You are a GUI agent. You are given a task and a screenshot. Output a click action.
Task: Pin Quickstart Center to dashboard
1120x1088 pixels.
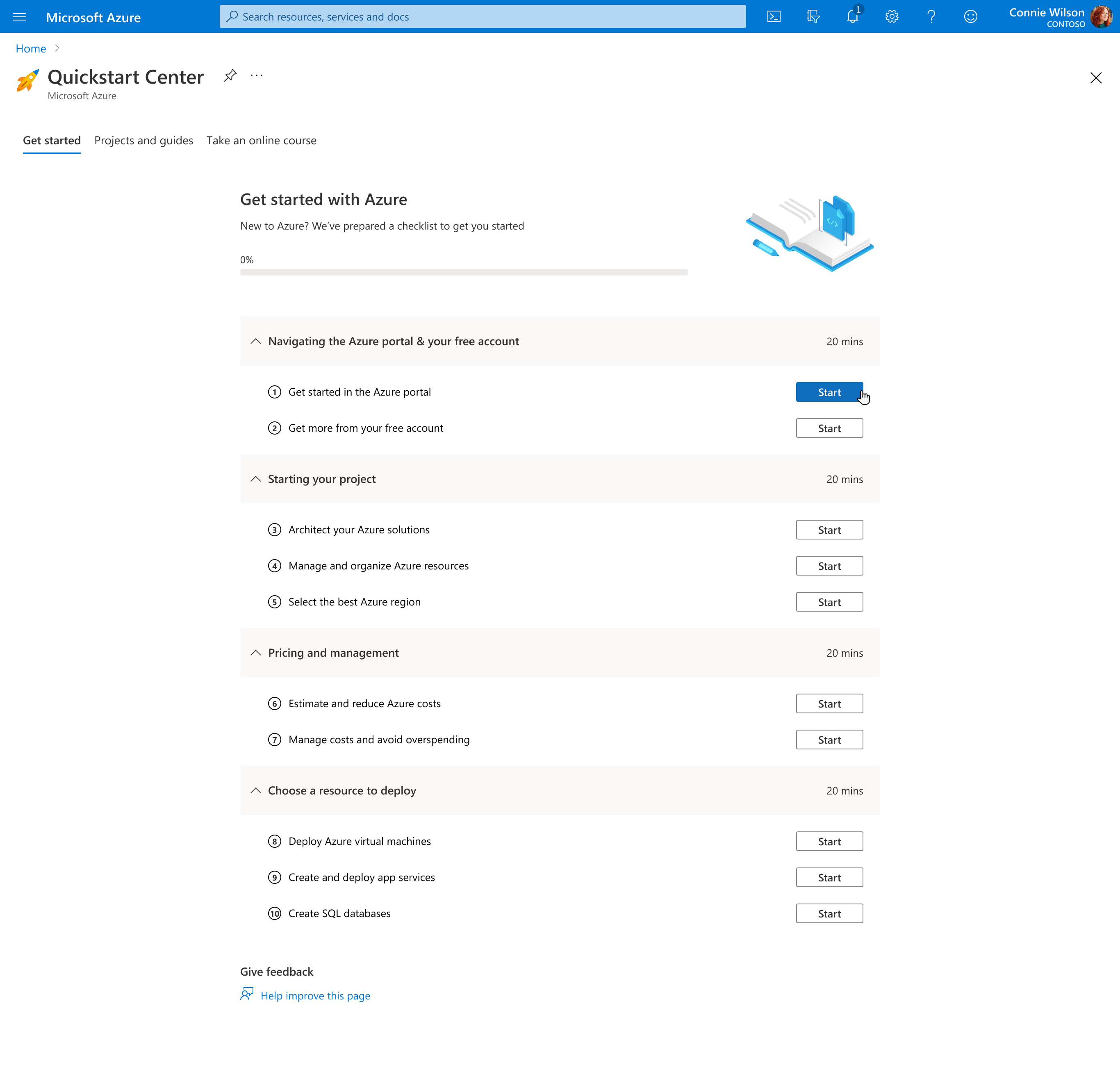click(230, 75)
